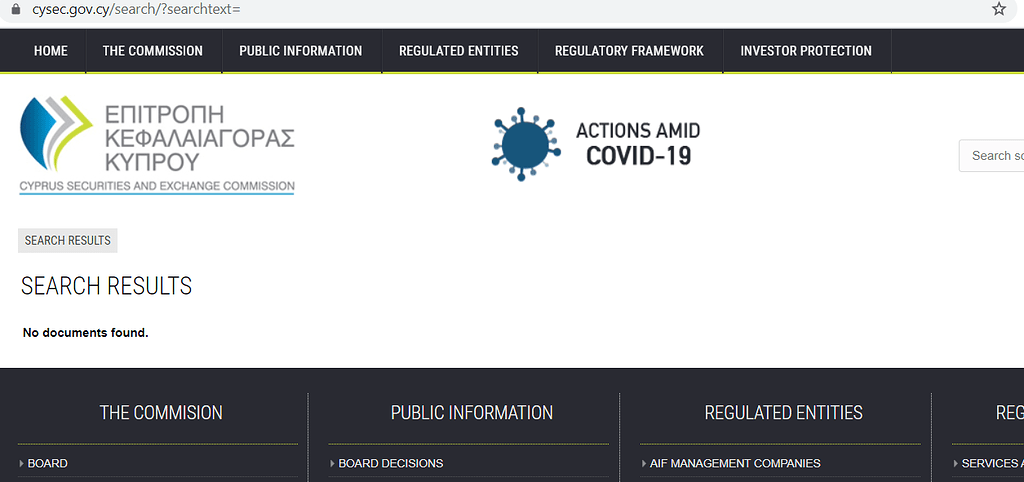
Task: Click the footer Public Information heading
Action: (x=472, y=413)
